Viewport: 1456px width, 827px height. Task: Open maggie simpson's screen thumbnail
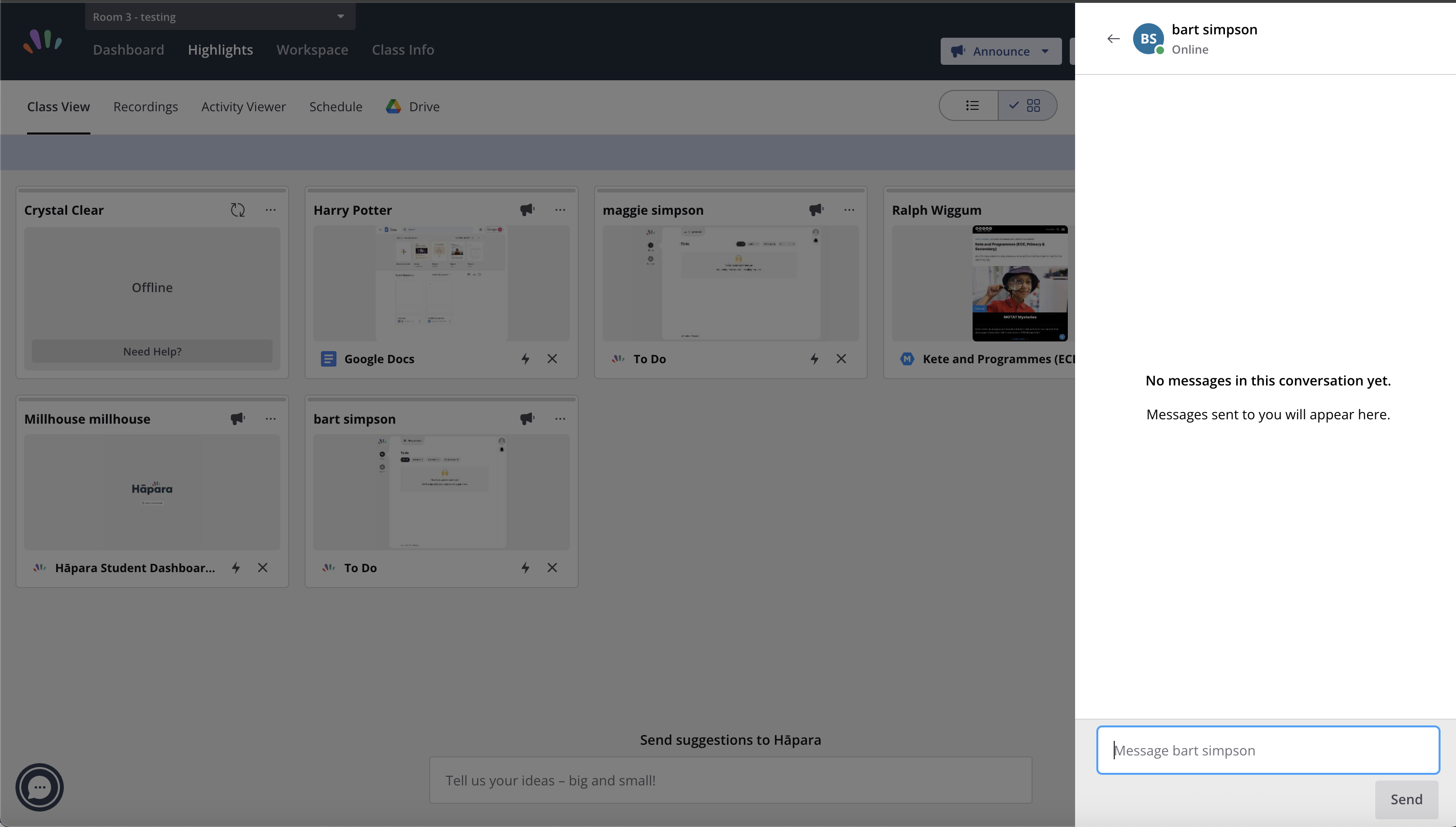730,283
